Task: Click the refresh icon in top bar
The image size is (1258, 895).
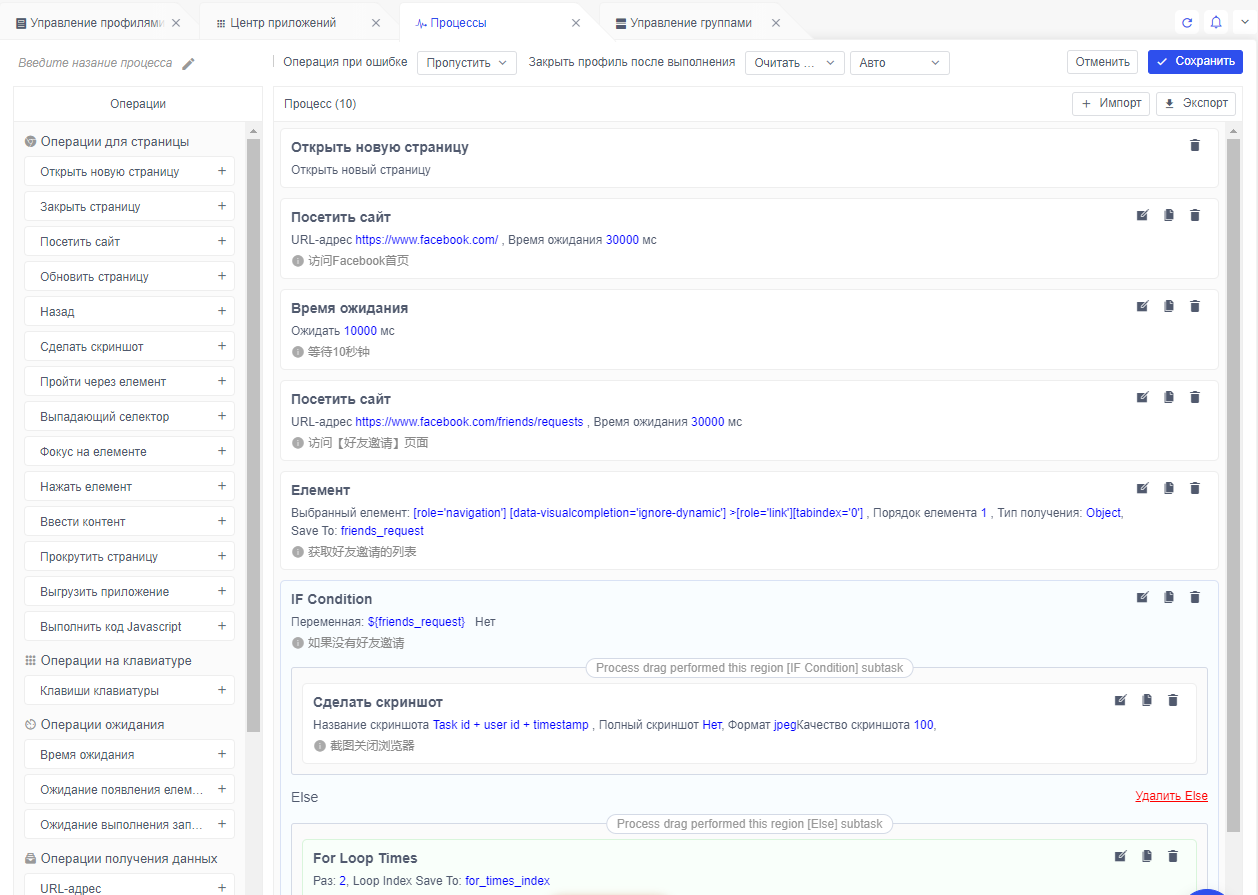Action: 1187,22
